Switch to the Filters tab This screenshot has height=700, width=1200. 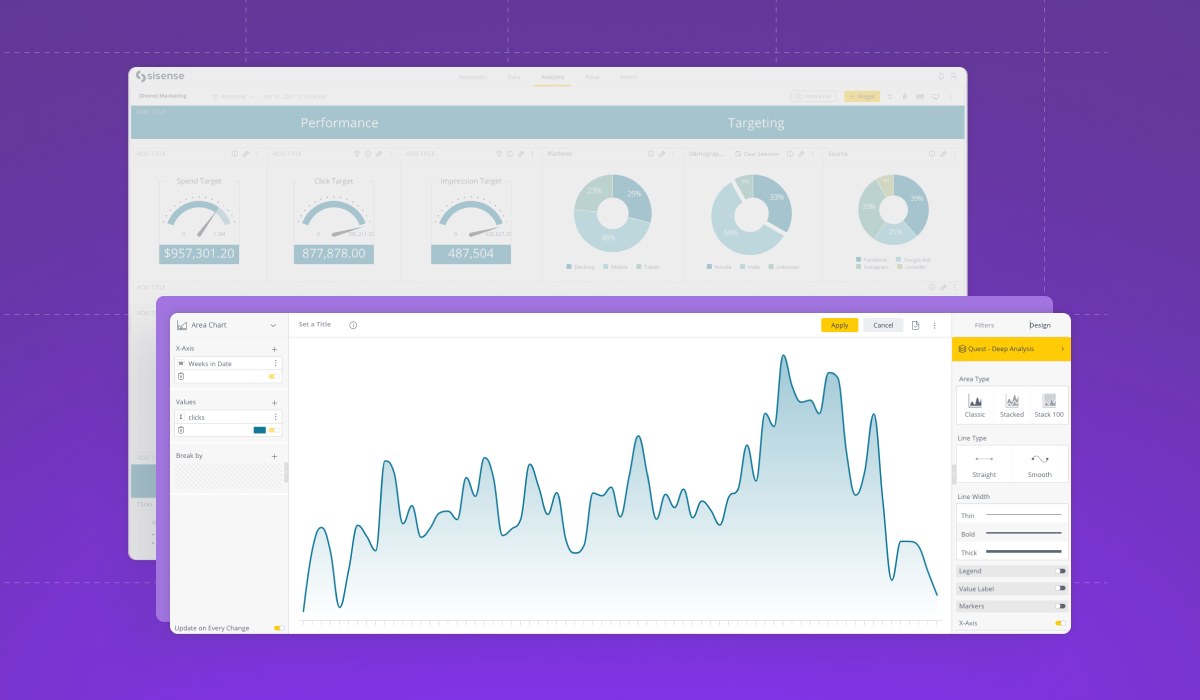pos(984,325)
